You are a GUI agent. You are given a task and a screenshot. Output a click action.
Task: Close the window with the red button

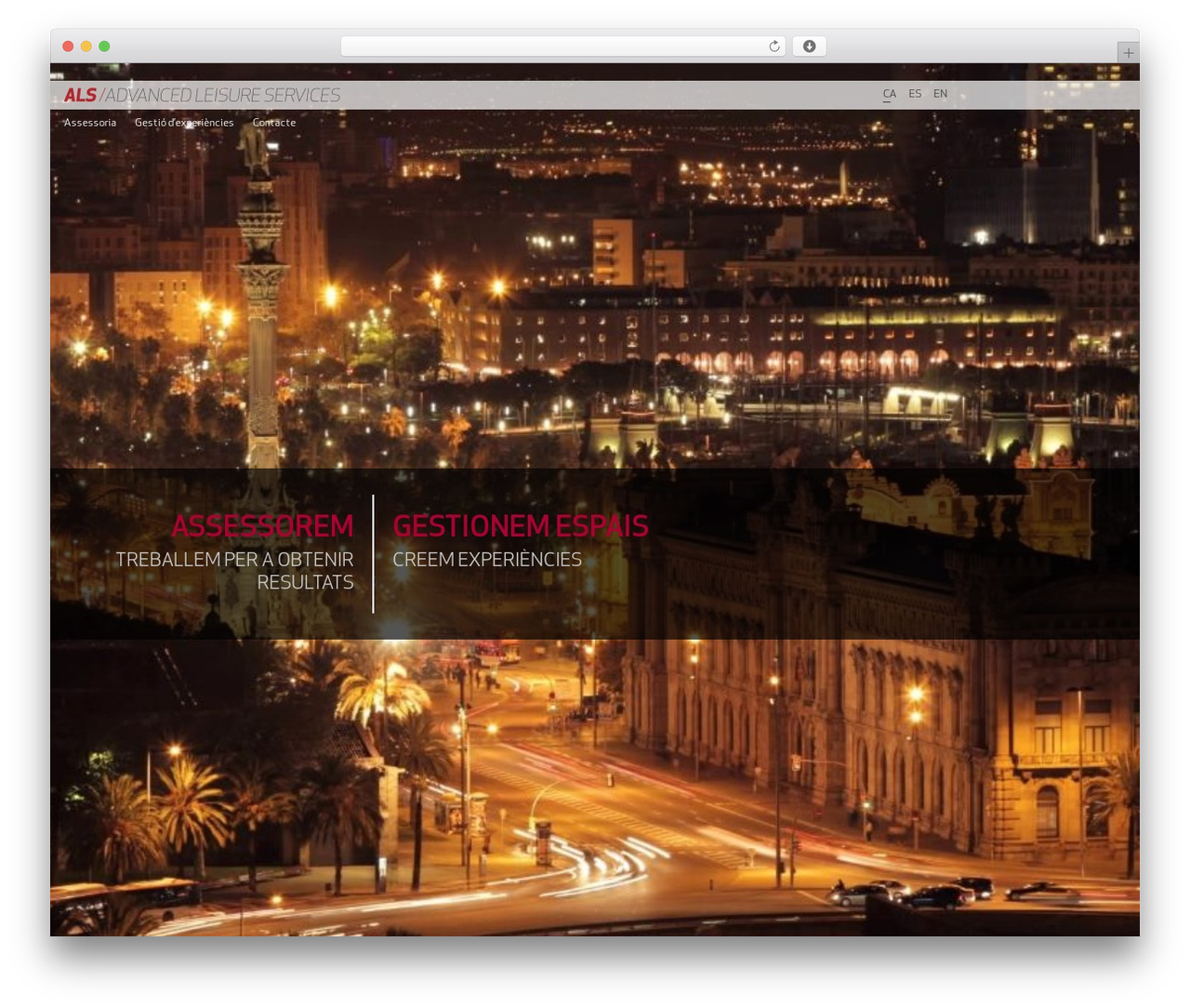(68, 46)
